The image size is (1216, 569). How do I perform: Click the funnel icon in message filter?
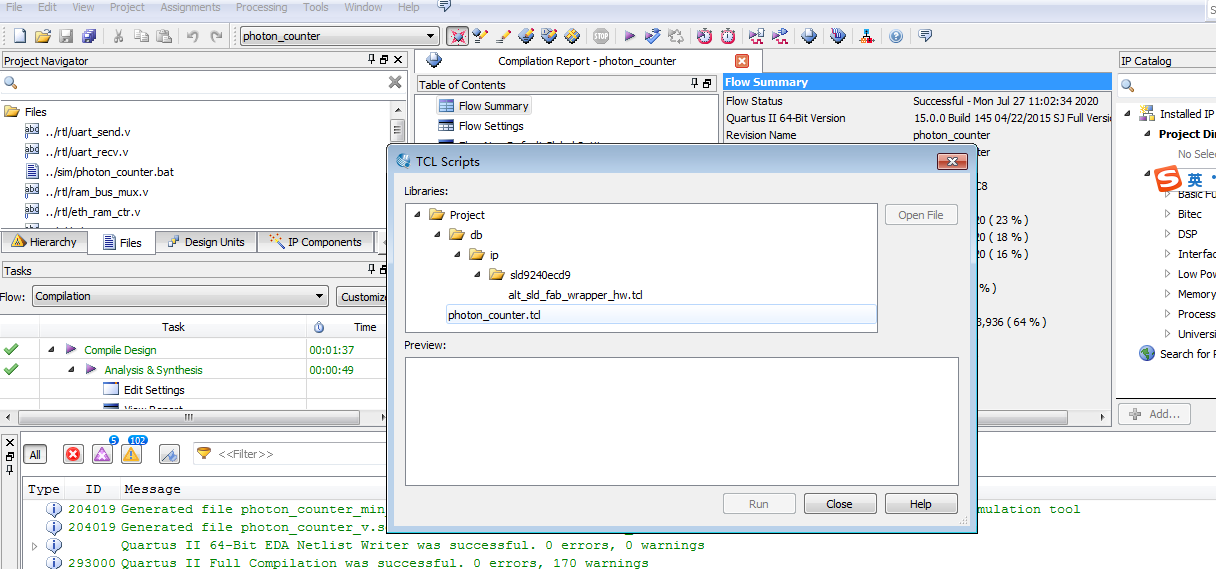coord(204,454)
